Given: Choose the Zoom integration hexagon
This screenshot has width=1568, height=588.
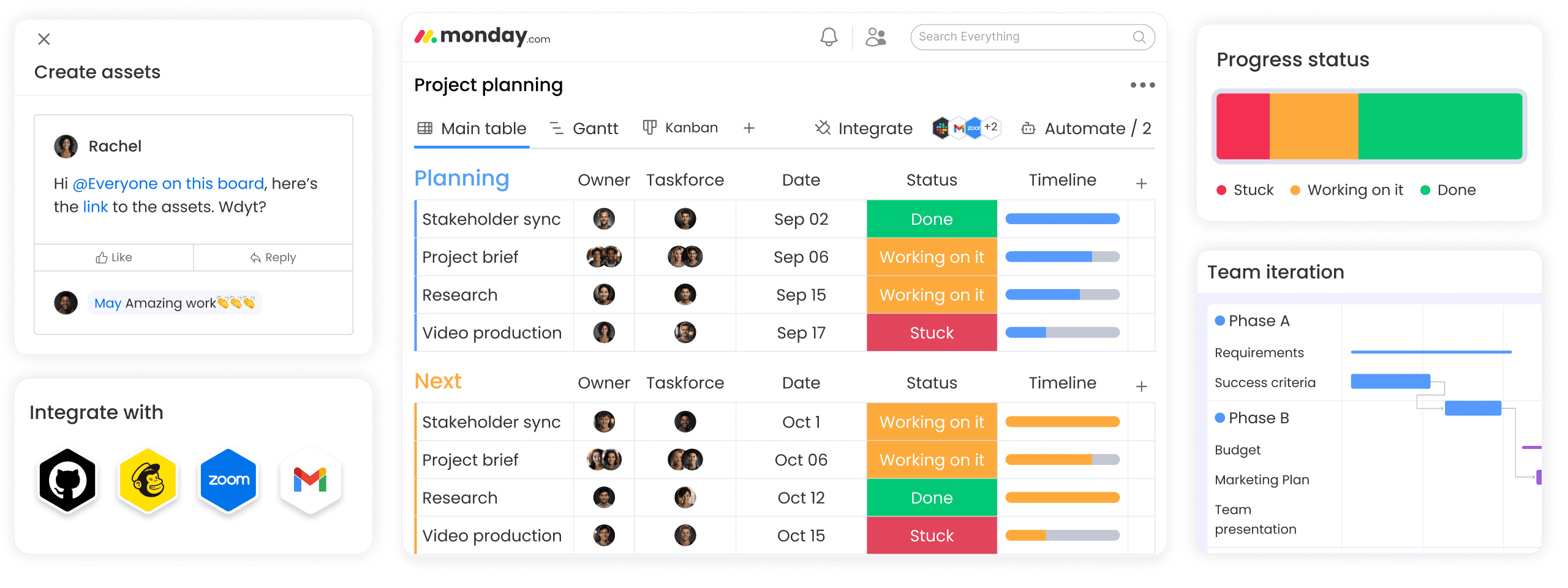Looking at the screenshot, I should (x=229, y=480).
